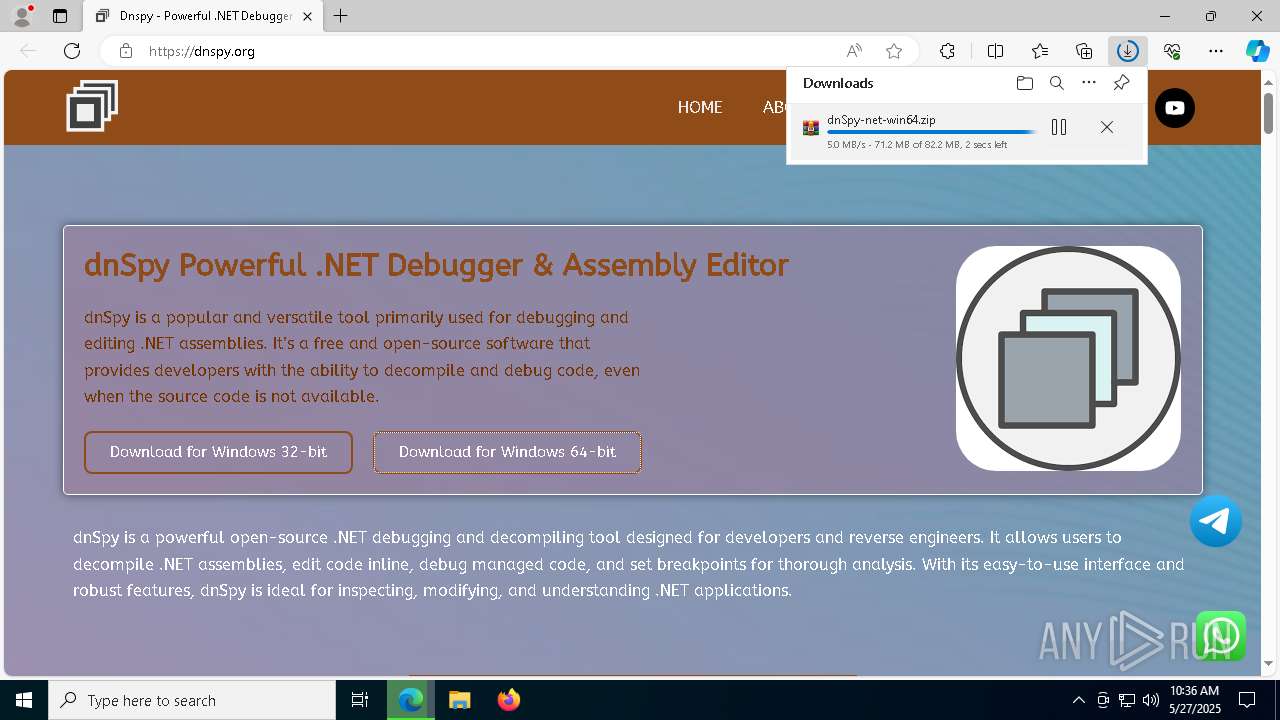View site information lock icon
Screen dimensions: 1280x720
tap(126, 51)
